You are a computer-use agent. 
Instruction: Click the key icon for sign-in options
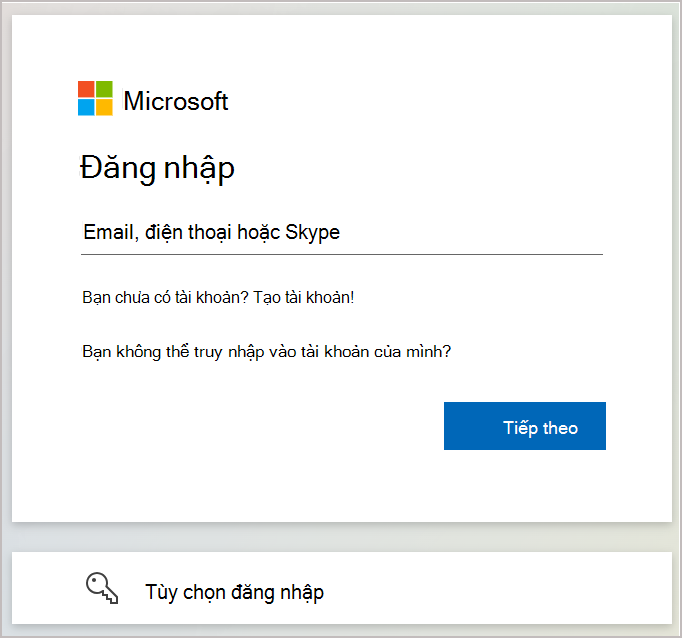coord(103,590)
